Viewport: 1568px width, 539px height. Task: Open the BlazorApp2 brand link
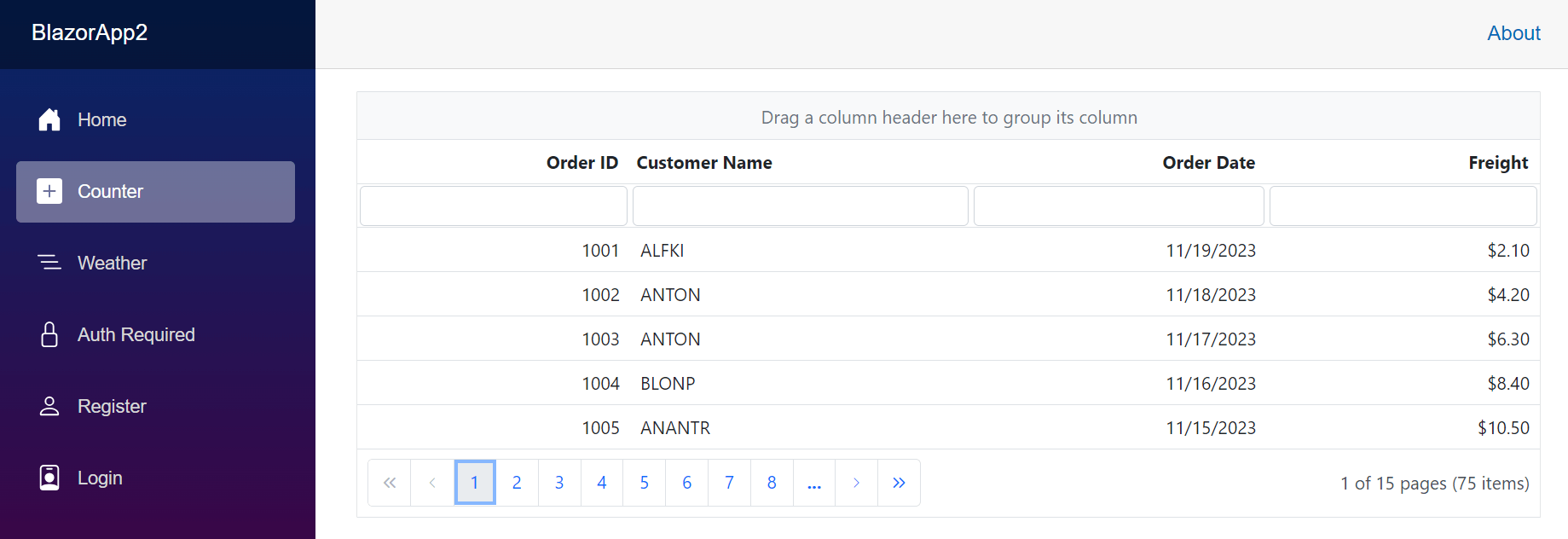[x=90, y=32]
